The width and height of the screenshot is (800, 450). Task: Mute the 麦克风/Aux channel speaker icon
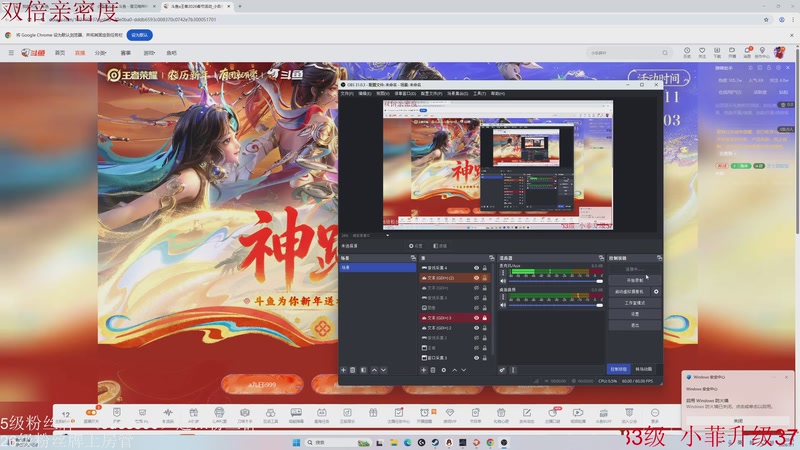tap(503, 281)
